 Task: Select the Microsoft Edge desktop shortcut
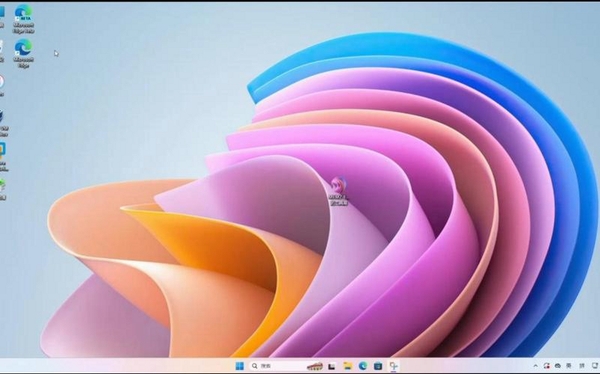23,54
